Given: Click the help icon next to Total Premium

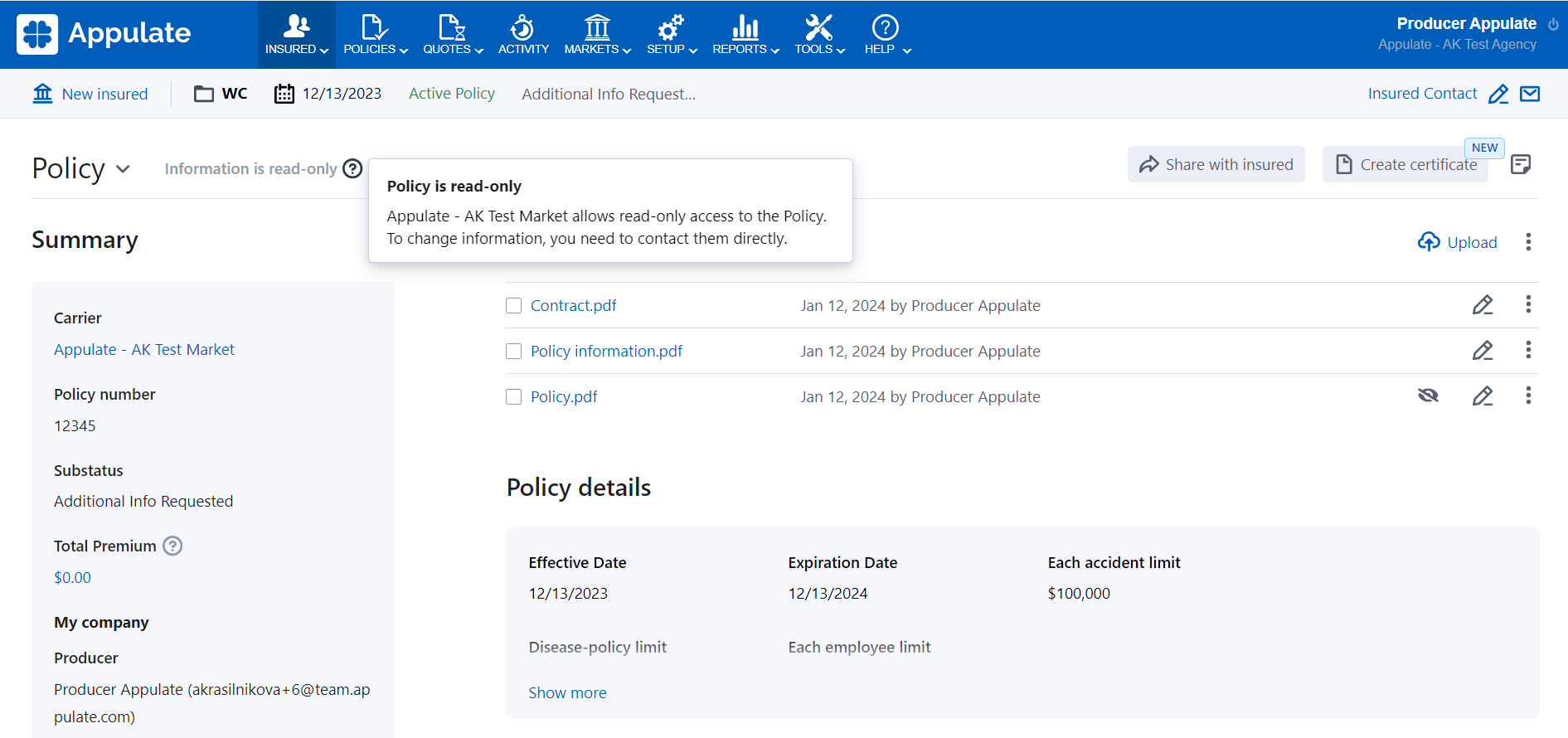Looking at the screenshot, I should point(172,546).
